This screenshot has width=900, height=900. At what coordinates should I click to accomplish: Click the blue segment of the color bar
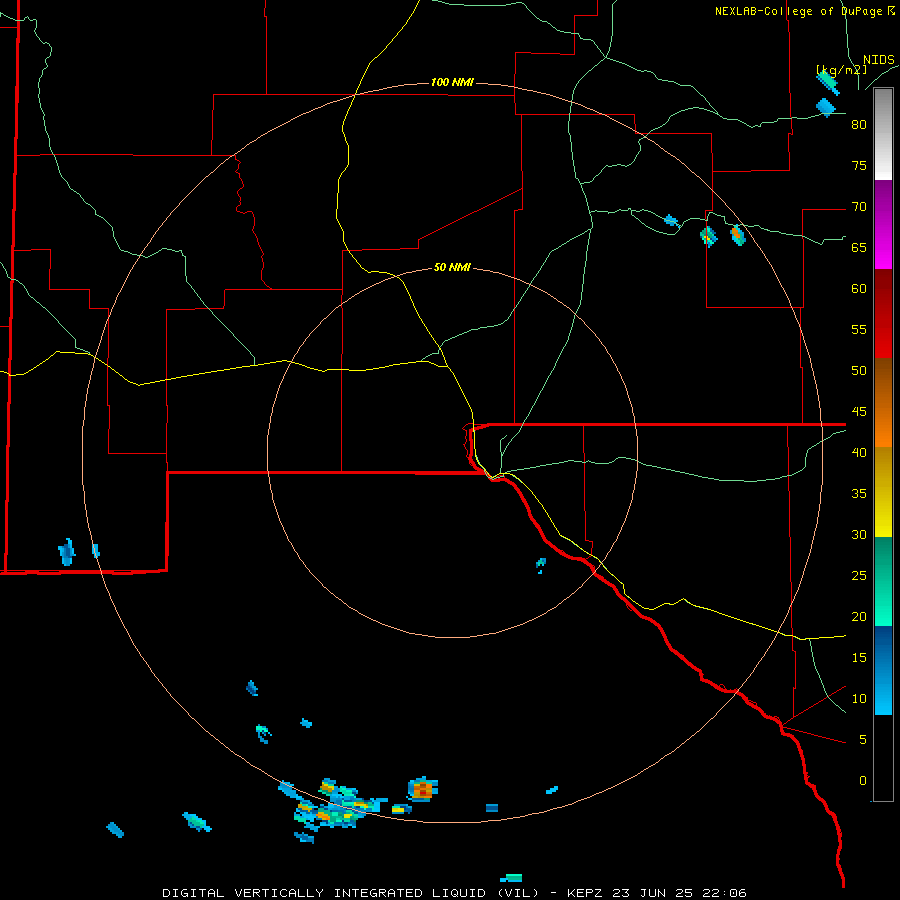click(883, 670)
